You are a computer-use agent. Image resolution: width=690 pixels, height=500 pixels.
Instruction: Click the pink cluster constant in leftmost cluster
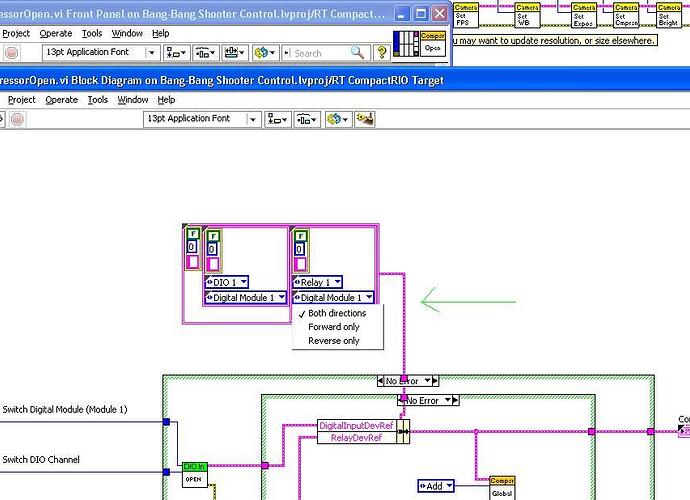(x=192, y=261)
